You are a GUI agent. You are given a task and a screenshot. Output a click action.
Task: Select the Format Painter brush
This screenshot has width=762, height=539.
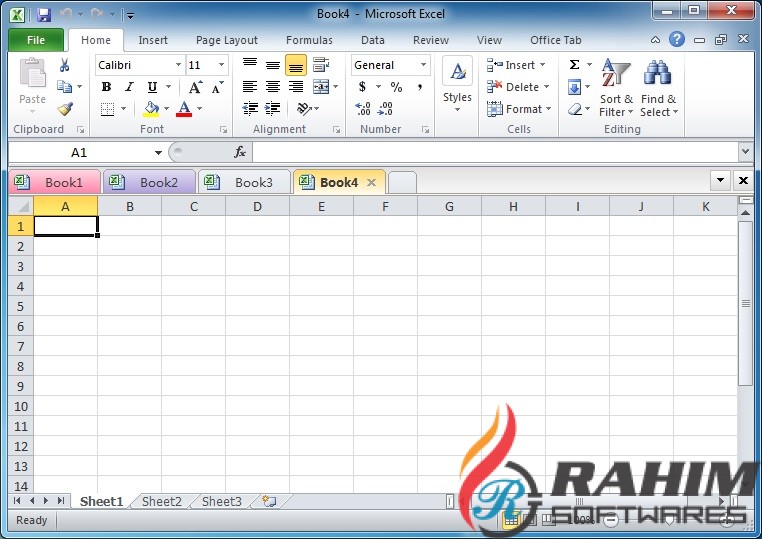[65, 108]
